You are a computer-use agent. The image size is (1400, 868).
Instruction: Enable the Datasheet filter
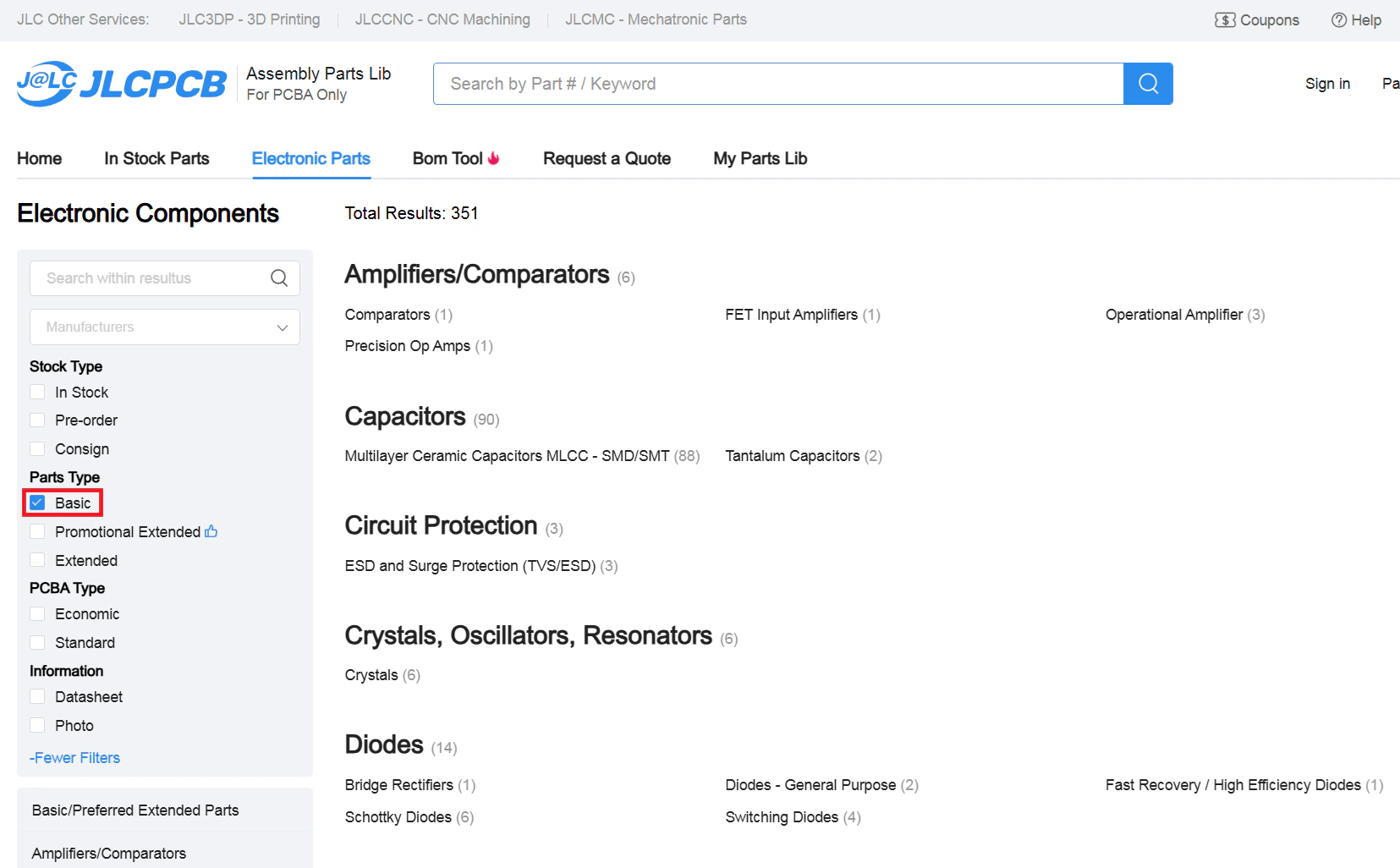(37, 696)
